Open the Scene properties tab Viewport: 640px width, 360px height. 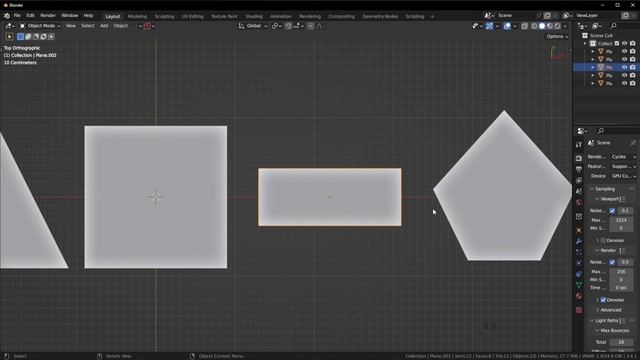pos(579,191)
